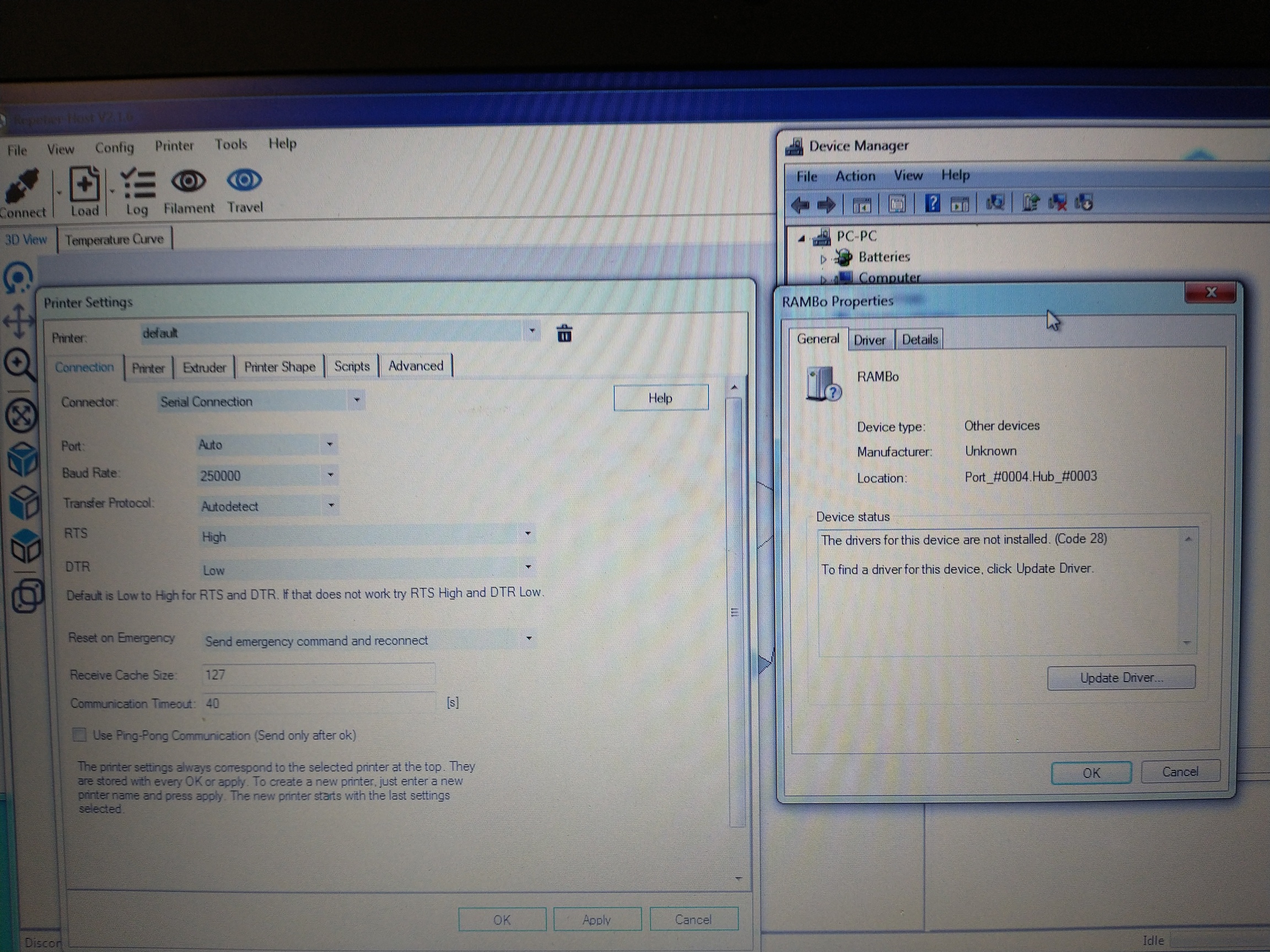Click Device Manager forward arrow icon

826,204
